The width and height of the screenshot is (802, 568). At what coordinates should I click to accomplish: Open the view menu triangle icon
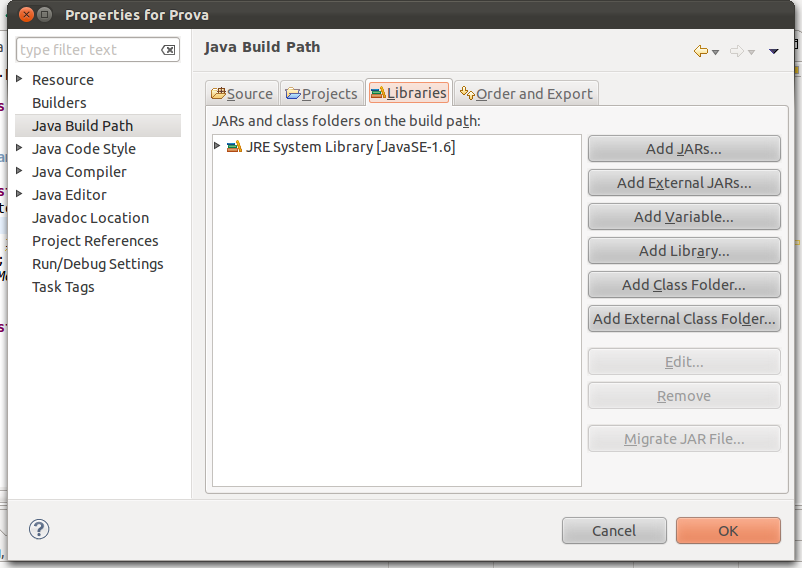pos(773,52)
